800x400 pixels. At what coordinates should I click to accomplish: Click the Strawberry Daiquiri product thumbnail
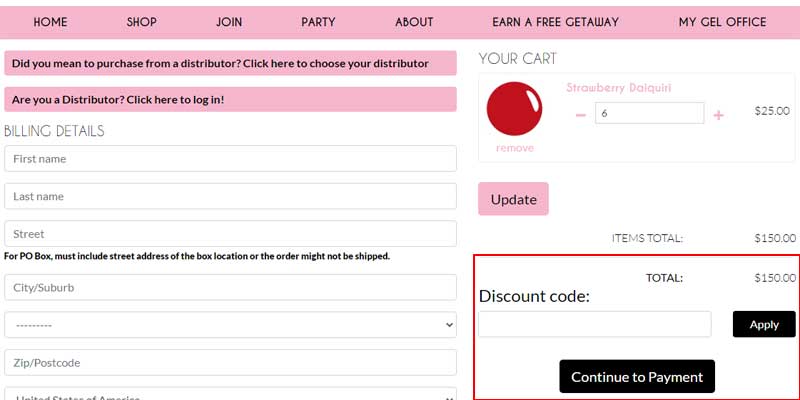(x=514, y=108)
